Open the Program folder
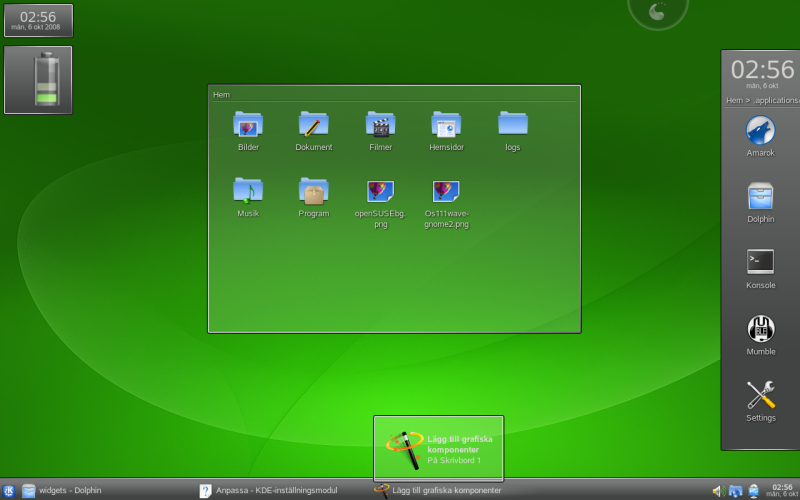This screenshot has height=500, width=800. point(314,197)
